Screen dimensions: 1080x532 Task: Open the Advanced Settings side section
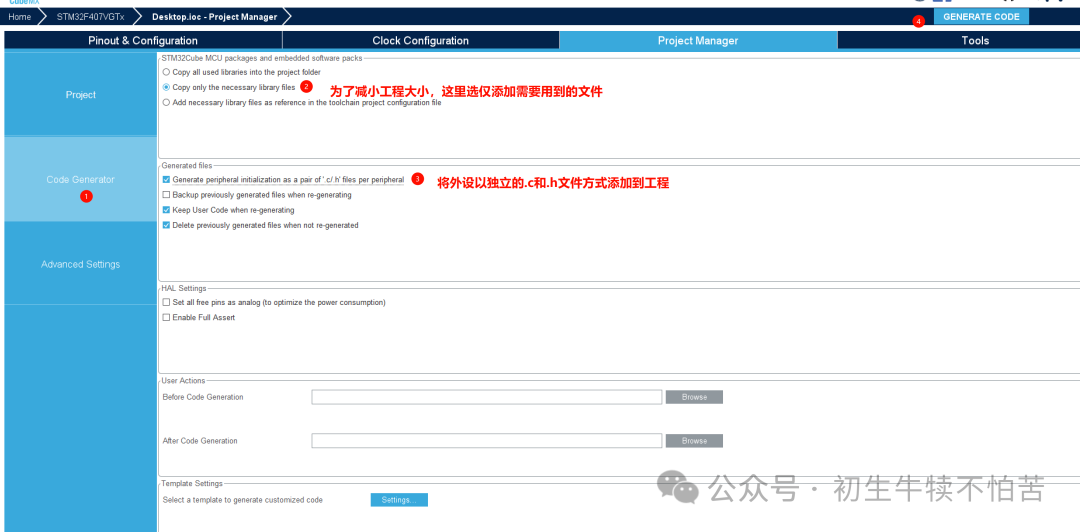[x=81, y=264]
